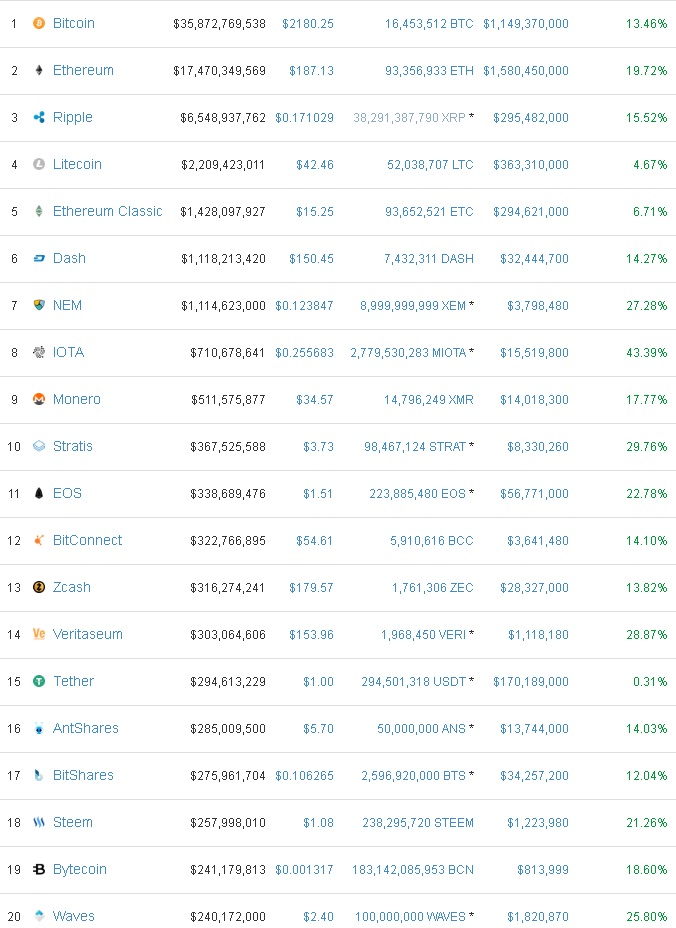Click the Ethereum diamond icon
The height and width of the screenshot is (928, 676).
[x=39, y=70]
